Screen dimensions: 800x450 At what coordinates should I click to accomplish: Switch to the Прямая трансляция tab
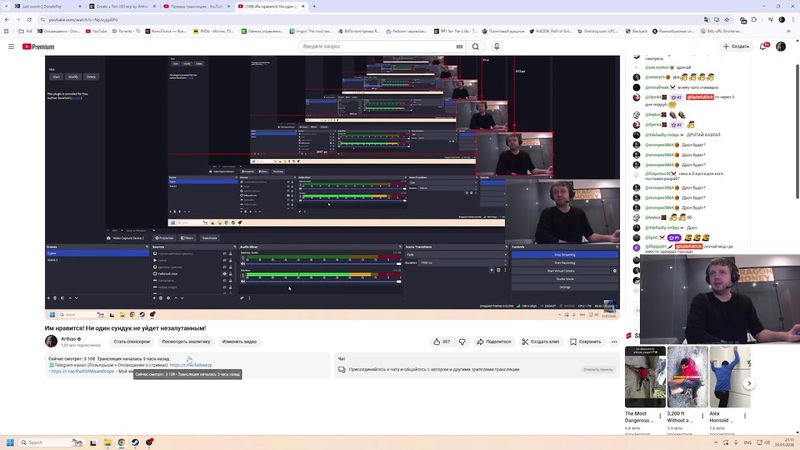pos(198,6)
